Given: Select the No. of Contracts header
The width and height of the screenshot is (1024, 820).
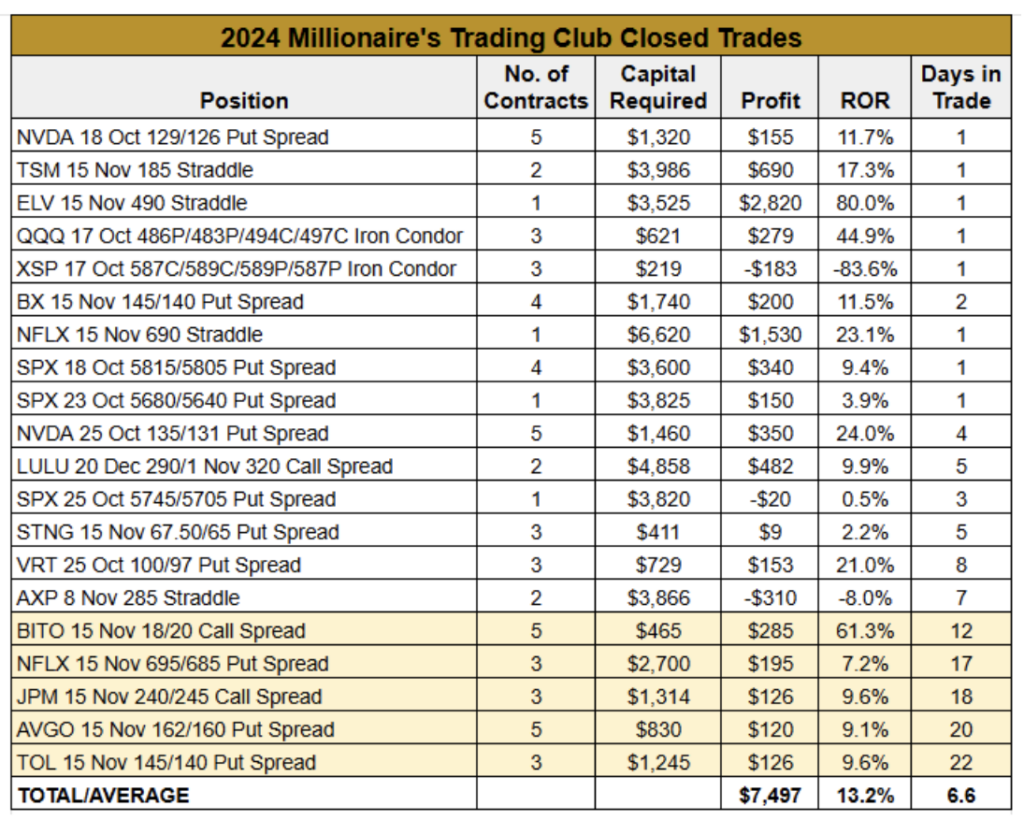Looking at the screenshot, I should click(536, 87).
